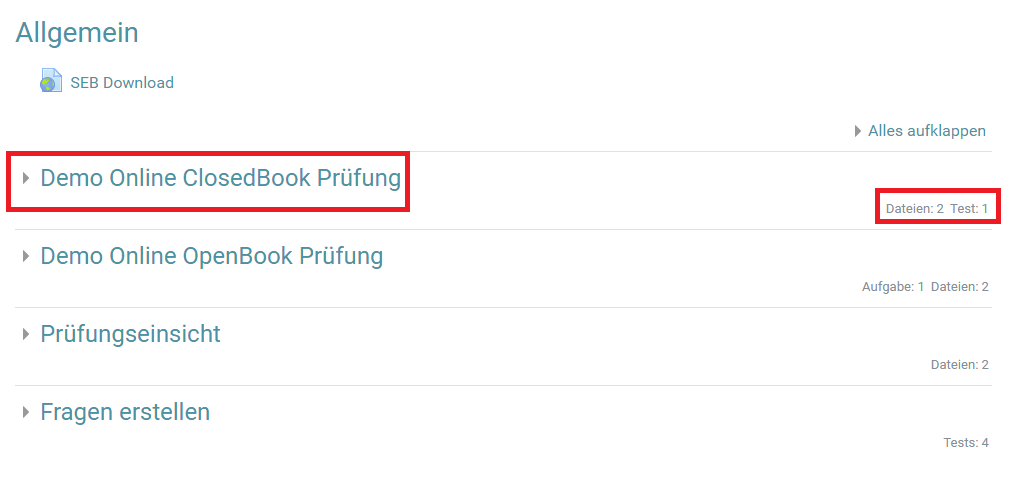Expand the Fragen erstellen section arrow

pos(26,412)
